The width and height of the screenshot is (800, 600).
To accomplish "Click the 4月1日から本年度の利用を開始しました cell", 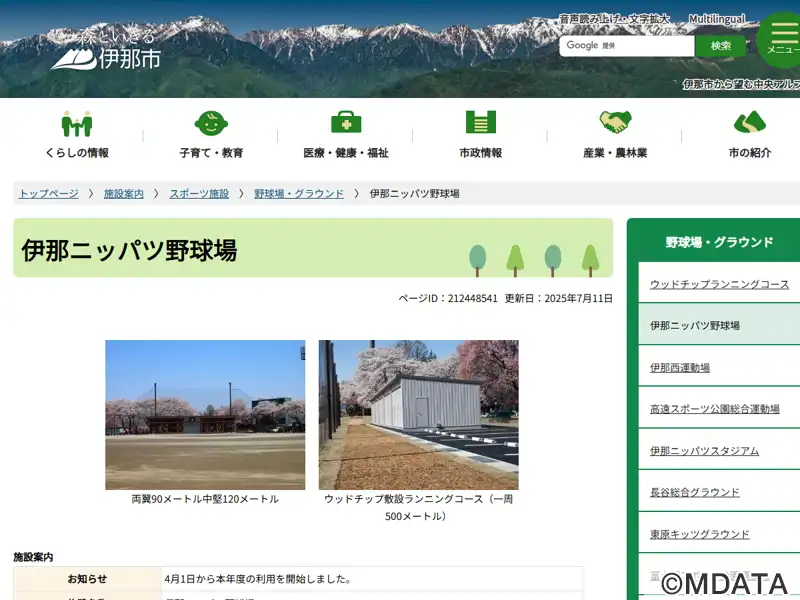I will 372,579.
